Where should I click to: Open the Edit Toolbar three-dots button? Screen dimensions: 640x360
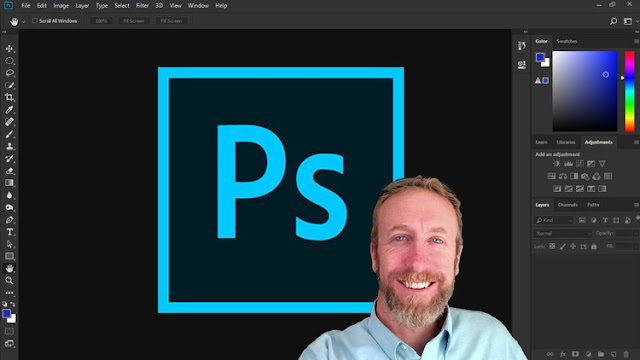[9, 293]
